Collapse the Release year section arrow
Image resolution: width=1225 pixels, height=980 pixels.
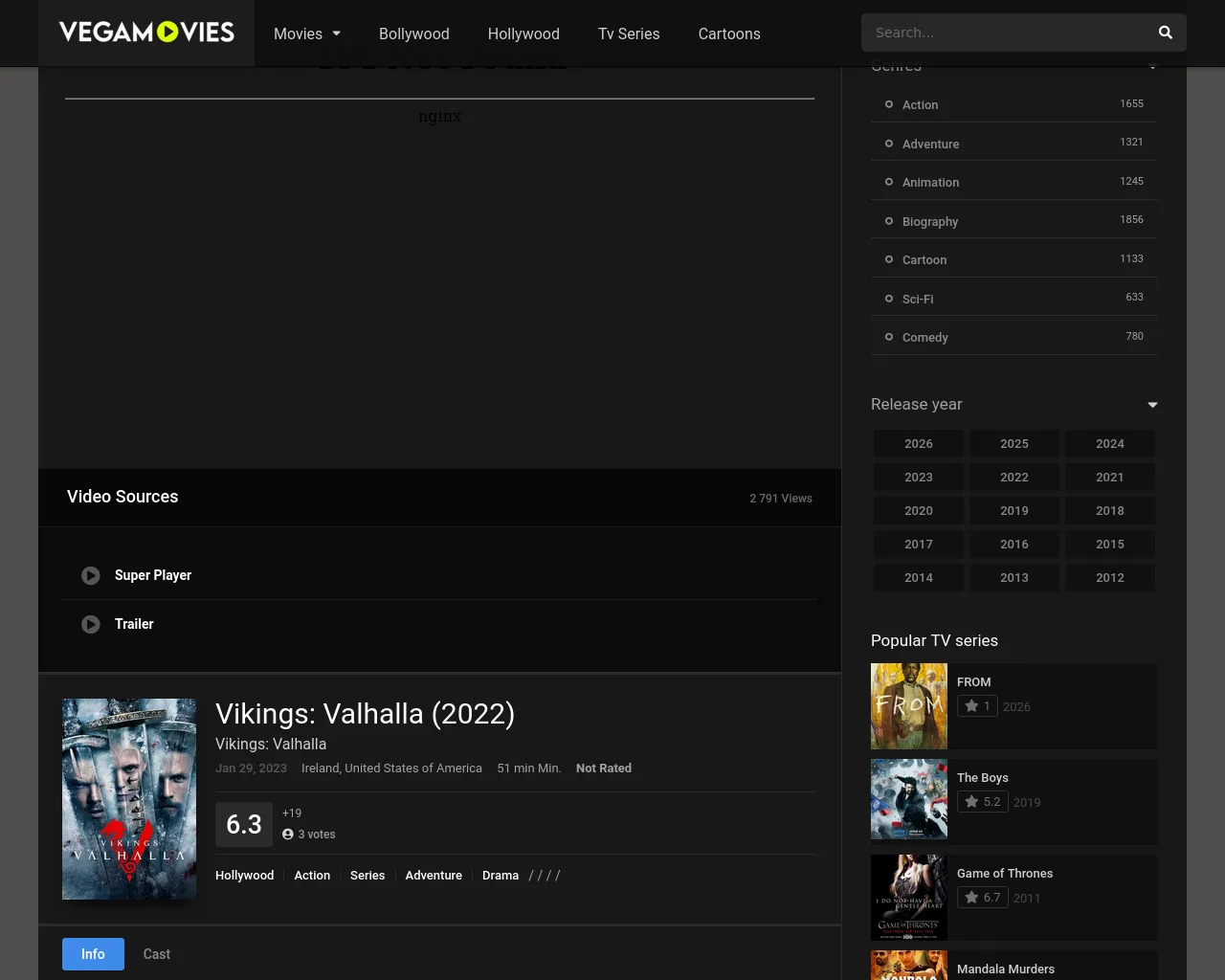pos(1152,405)
